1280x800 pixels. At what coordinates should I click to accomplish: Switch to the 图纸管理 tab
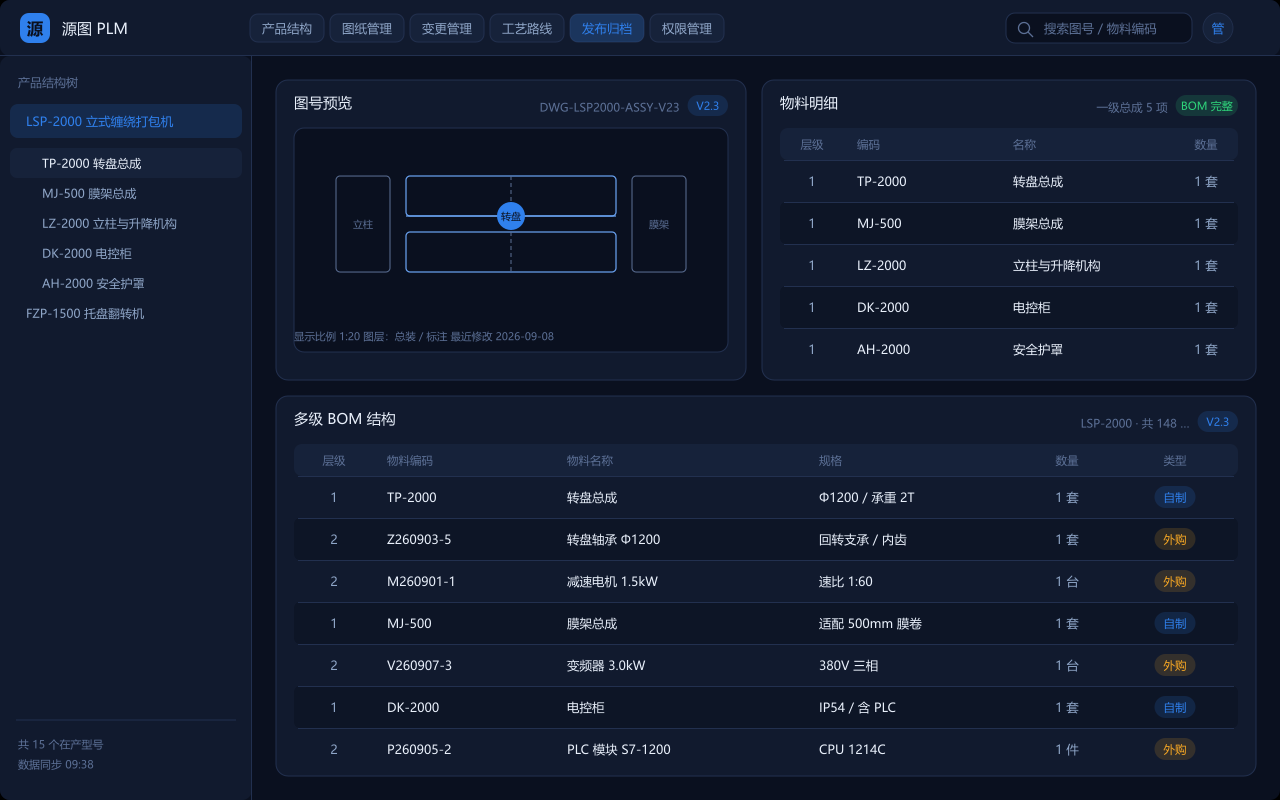tap(367, 28)
